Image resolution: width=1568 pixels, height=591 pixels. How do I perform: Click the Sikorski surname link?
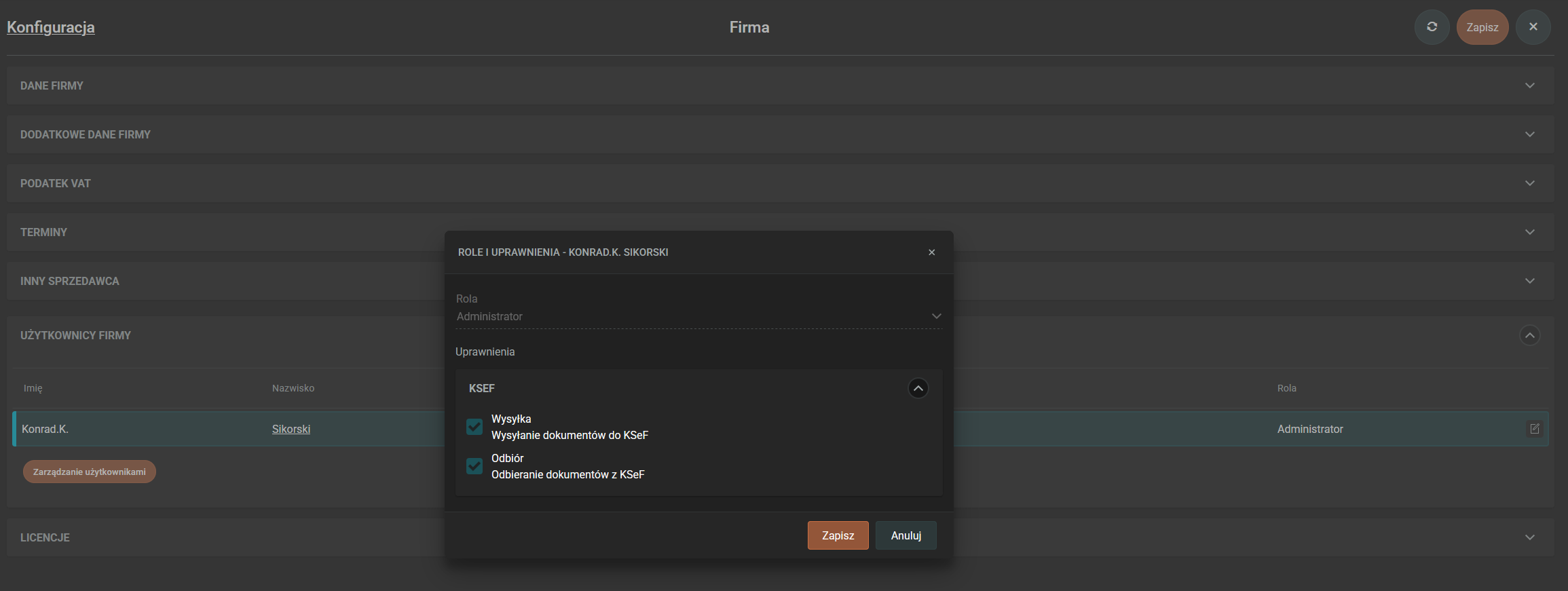291,429
